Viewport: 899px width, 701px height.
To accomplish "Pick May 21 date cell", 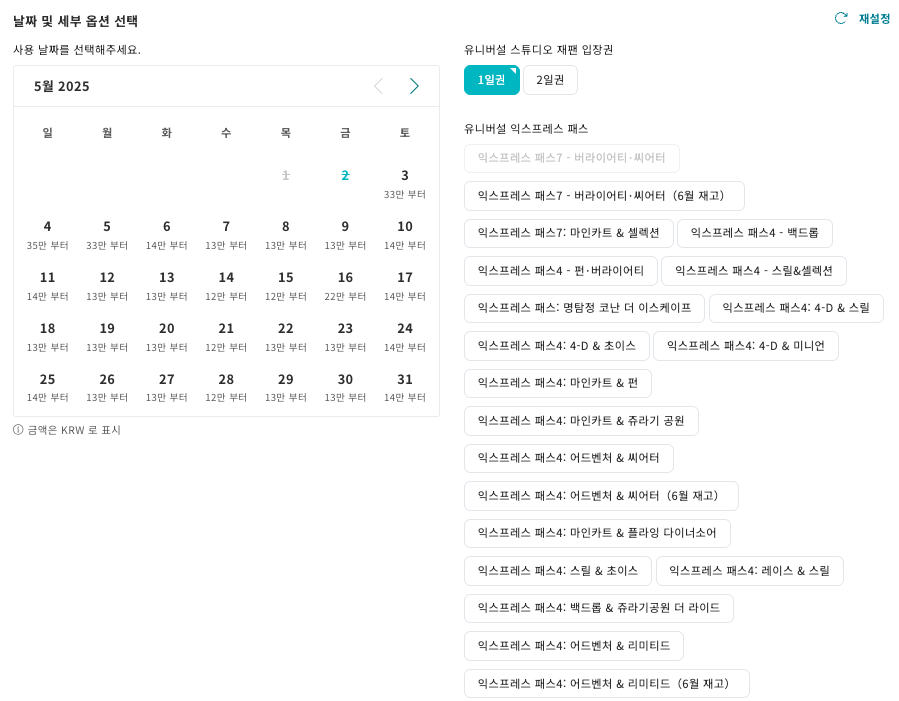I will coord(226,336).
